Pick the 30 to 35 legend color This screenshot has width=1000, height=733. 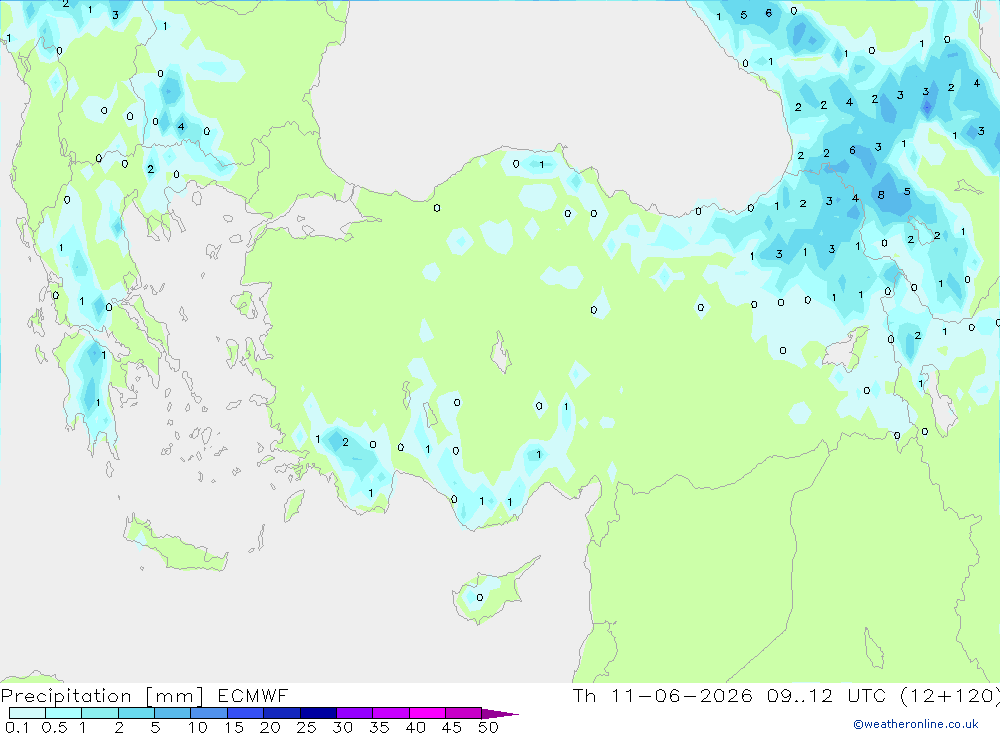click(355, 713)
